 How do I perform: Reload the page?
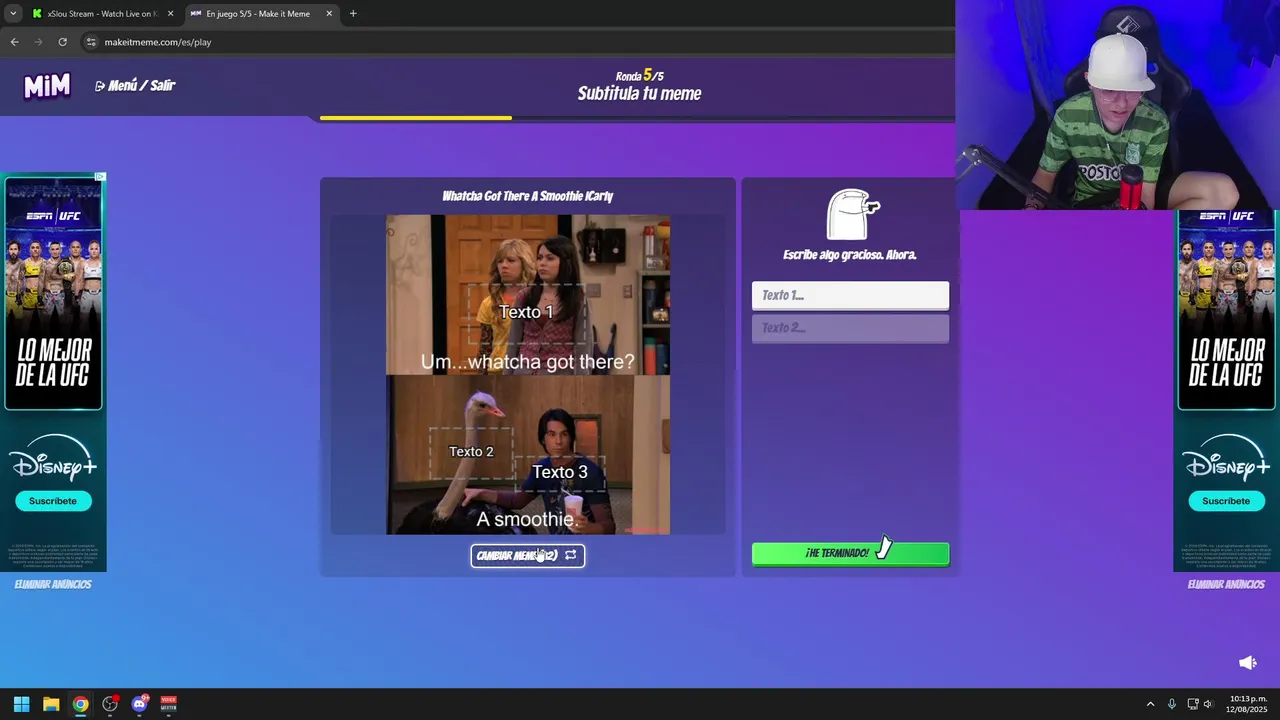tap(62, 42)
